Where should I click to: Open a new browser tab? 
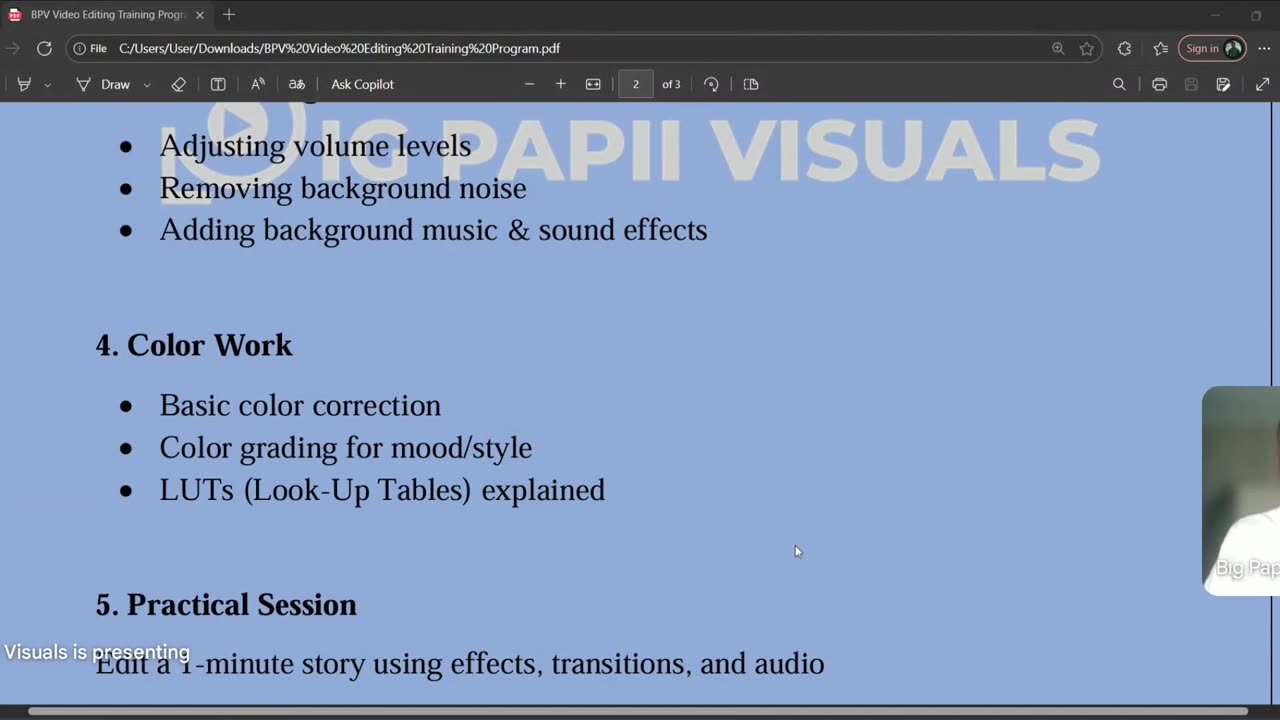[x=229, y=15]
